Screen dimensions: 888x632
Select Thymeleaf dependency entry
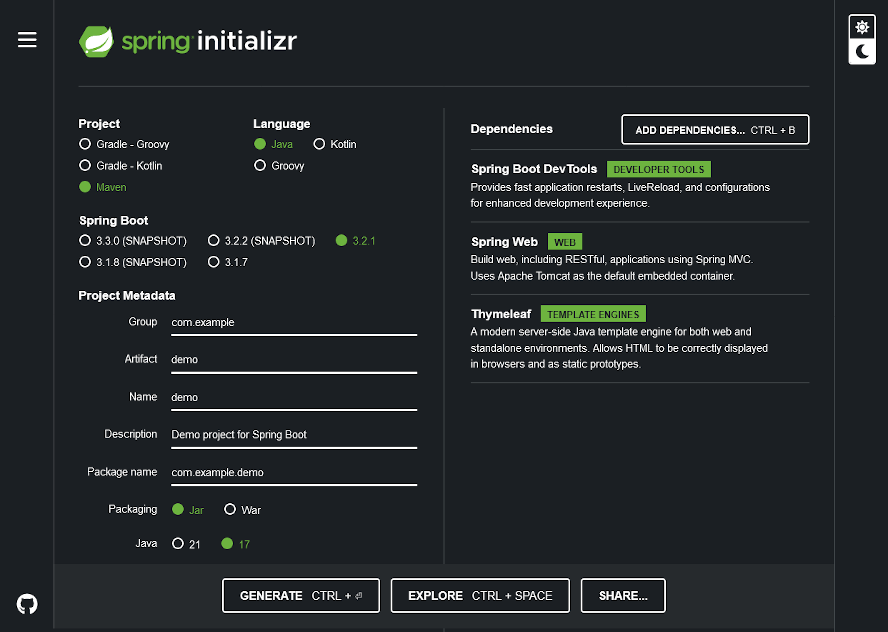(x=639, y=339)
